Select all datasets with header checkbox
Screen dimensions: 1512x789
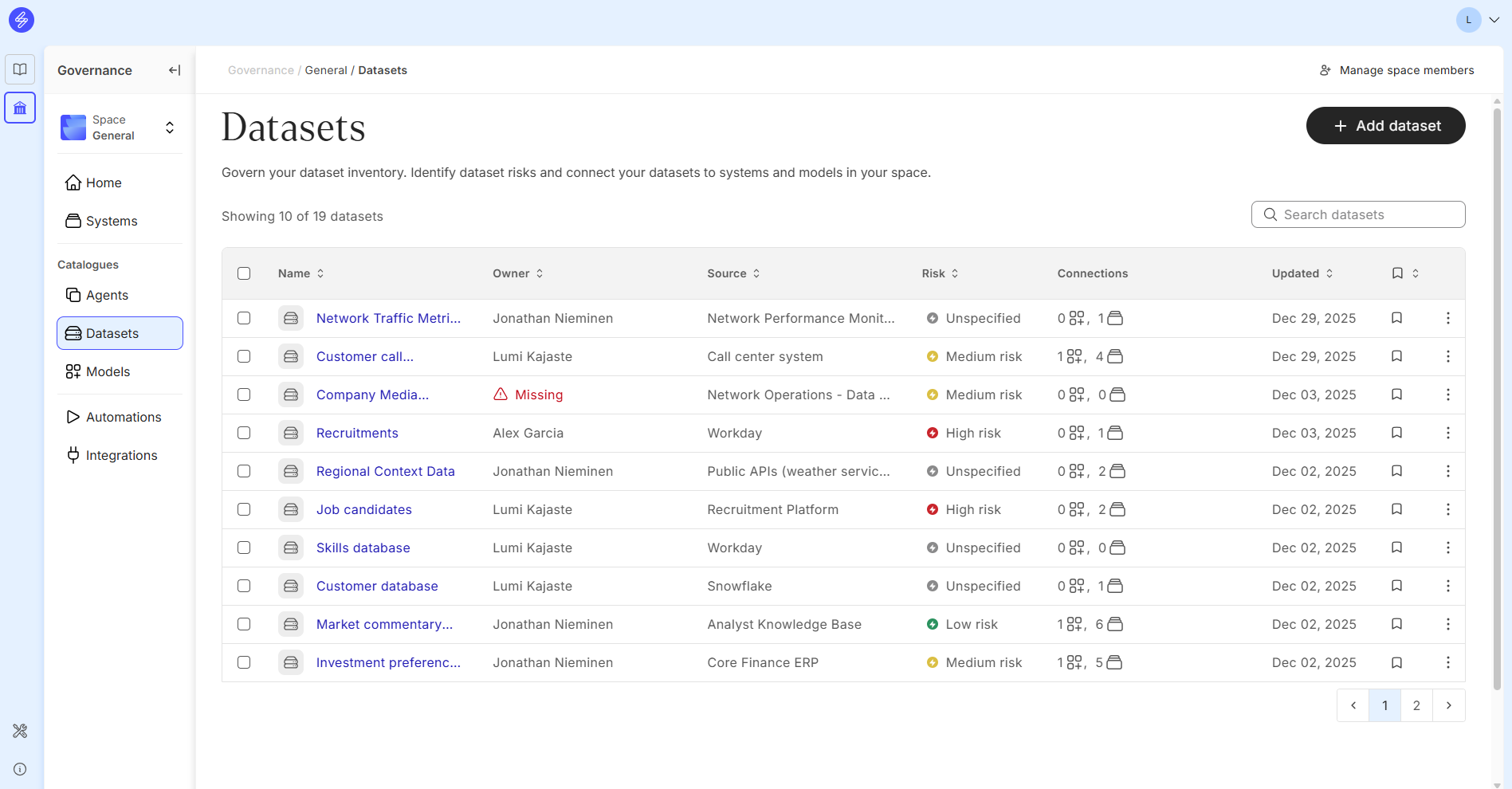pyautogui.click(x=244, y=273)
